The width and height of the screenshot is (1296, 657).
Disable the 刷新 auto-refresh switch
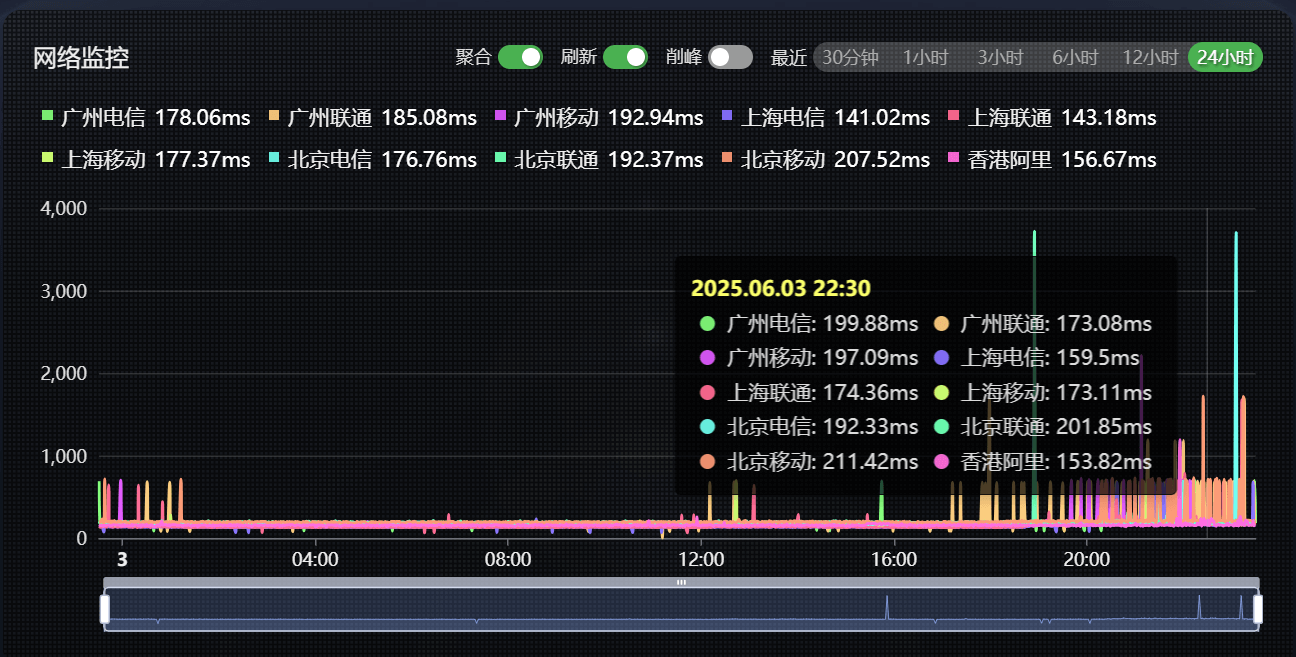click(x=625, y=57)
